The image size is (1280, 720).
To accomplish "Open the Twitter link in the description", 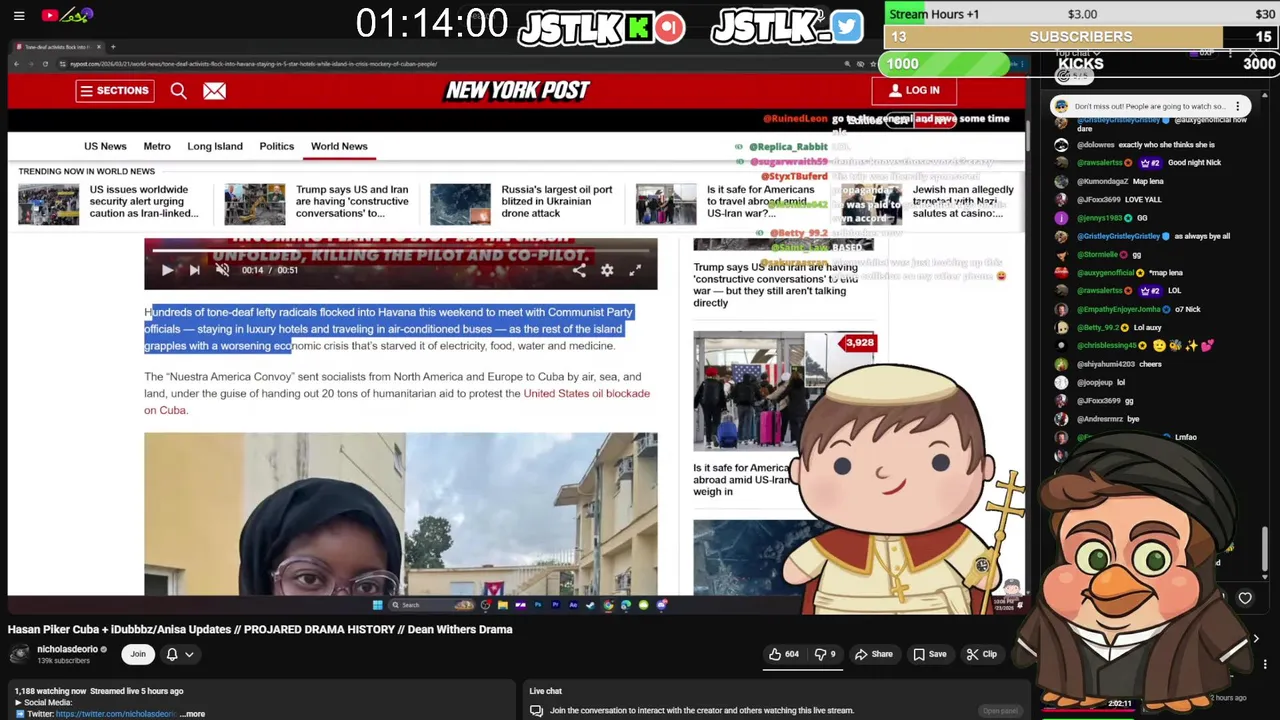I will (x=116, y=714).
